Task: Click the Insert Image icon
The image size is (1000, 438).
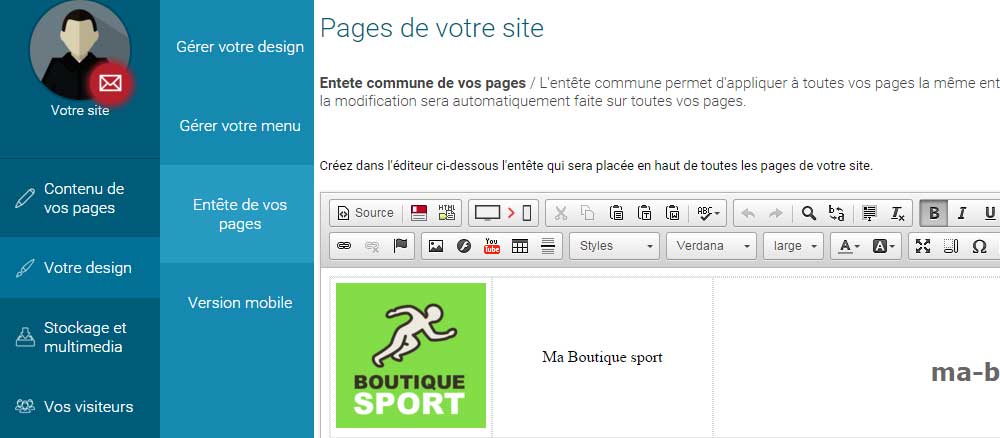Action: click(436, 246)
